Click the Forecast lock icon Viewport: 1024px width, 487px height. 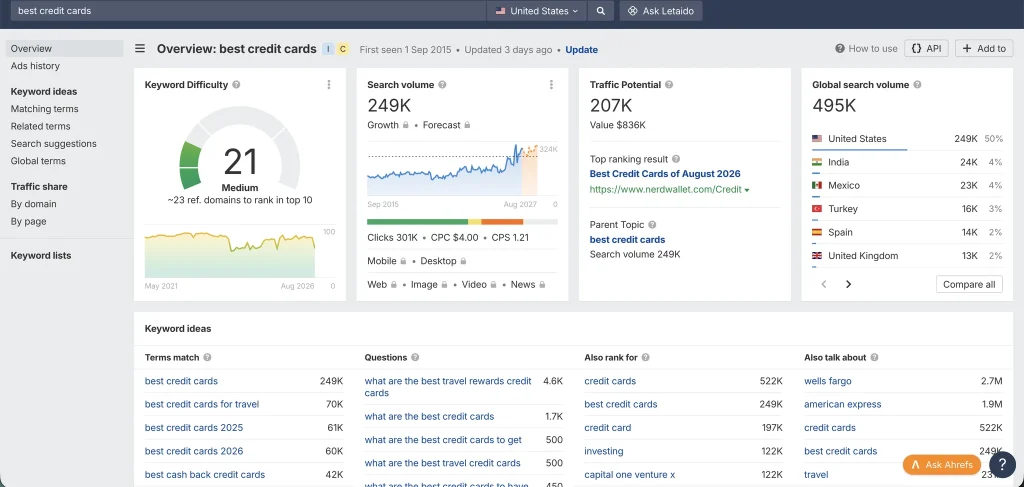467,125
